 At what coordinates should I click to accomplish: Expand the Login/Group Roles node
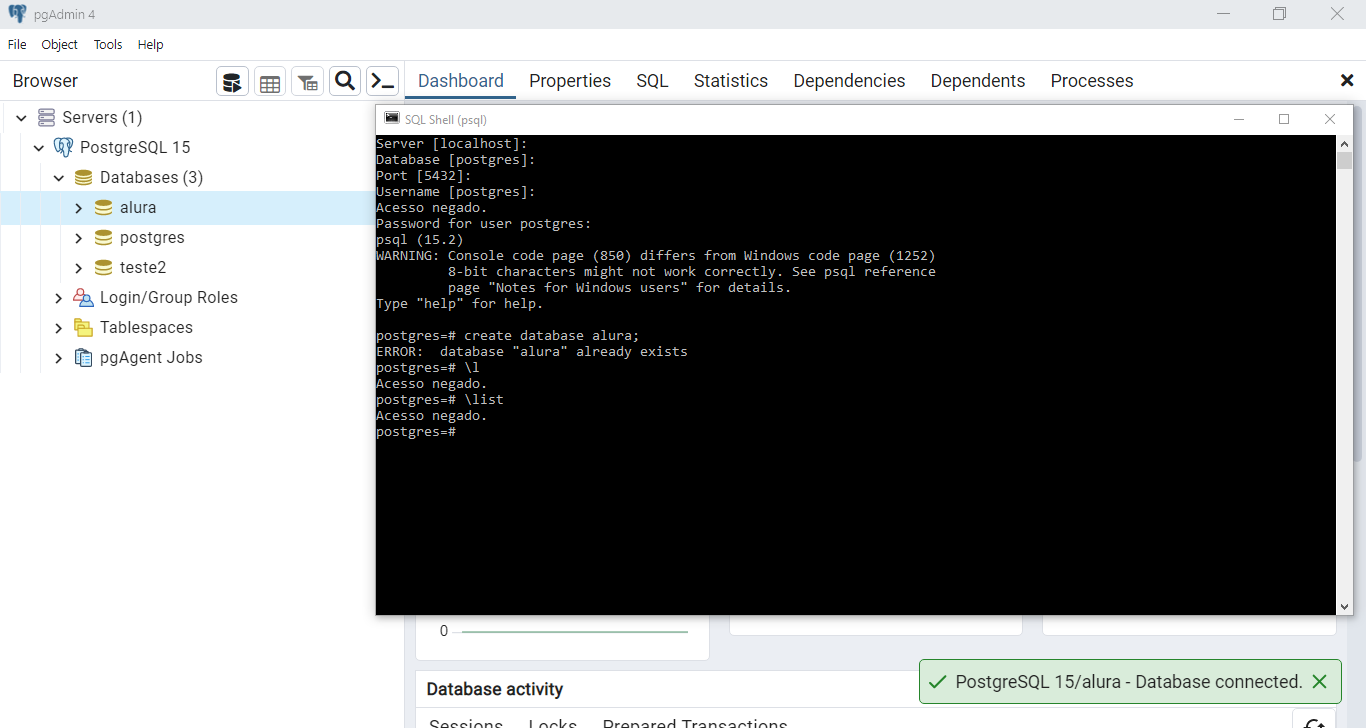58,298
